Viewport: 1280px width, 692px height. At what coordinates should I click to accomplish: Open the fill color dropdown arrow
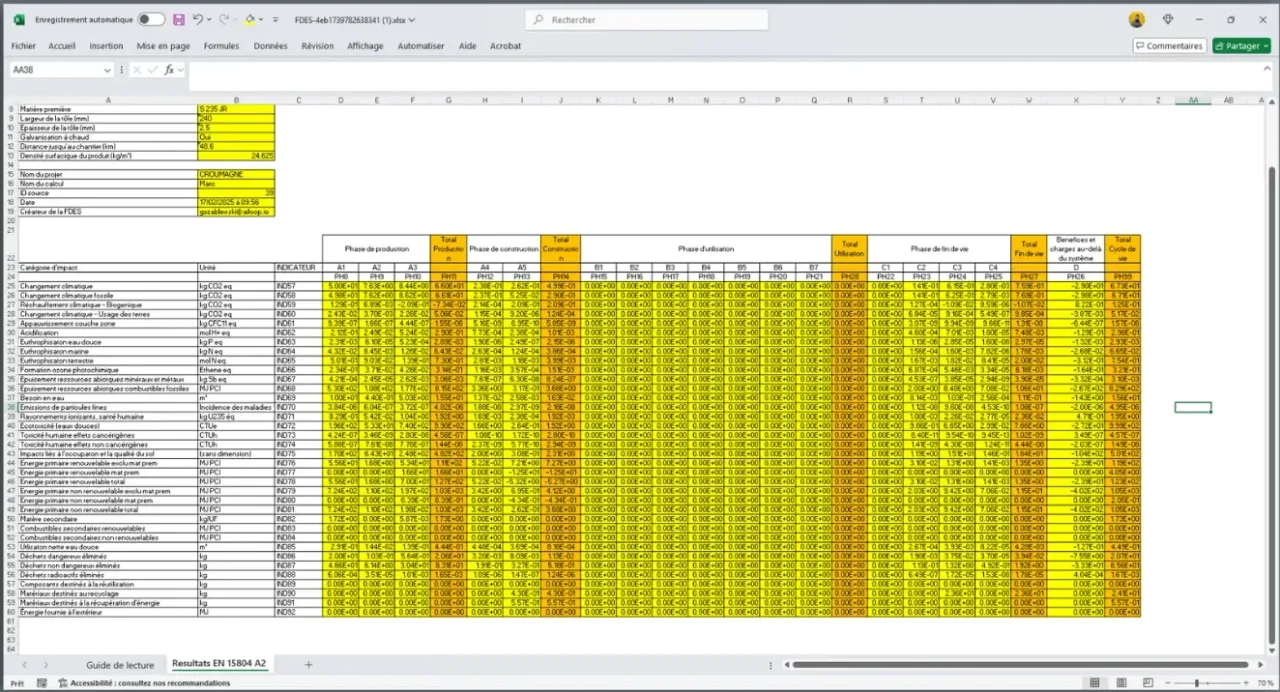[262, 20]
